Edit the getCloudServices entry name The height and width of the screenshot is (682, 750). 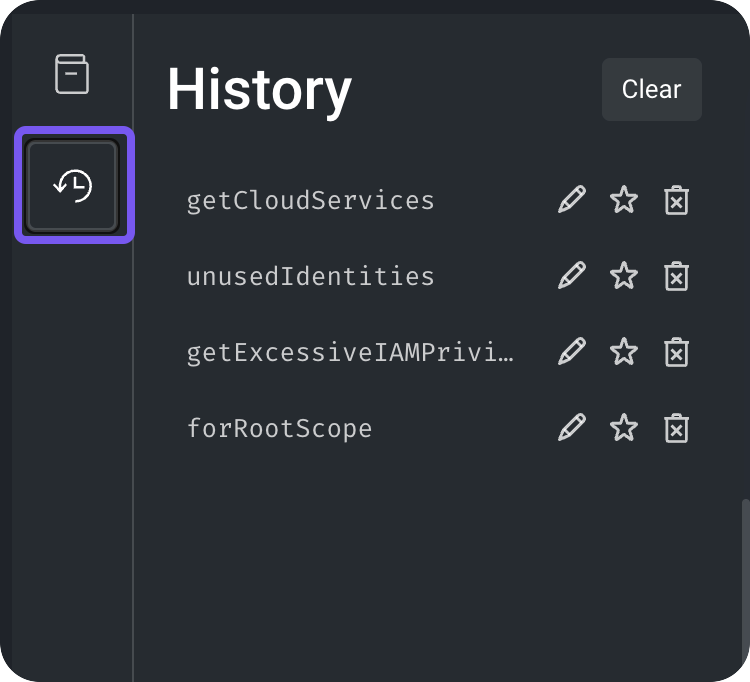pyautogui.click(x=571, y=200)
